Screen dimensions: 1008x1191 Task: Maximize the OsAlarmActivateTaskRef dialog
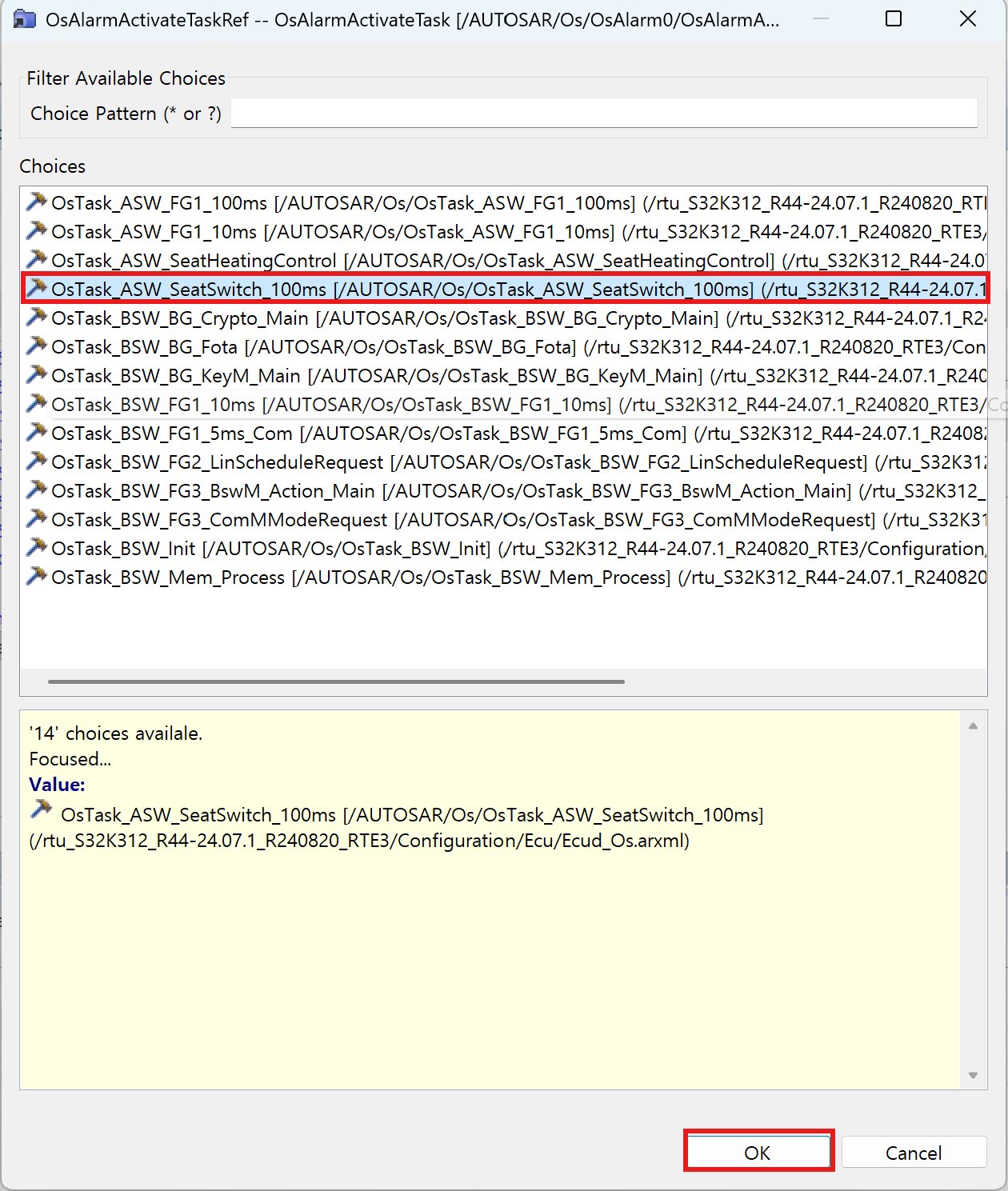coord(894,18)
